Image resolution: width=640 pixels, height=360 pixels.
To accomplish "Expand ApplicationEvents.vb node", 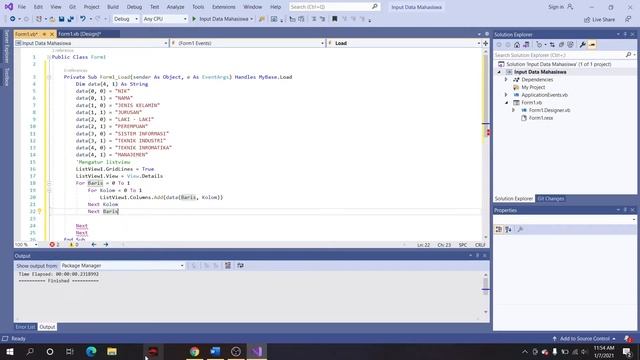I will tap(506, 95).
